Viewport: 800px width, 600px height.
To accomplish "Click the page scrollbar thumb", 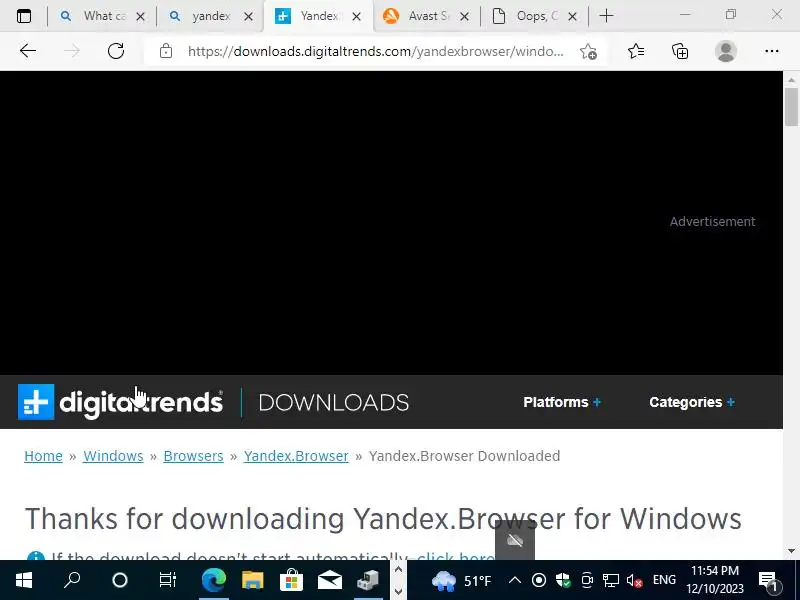I will [791, 107].
